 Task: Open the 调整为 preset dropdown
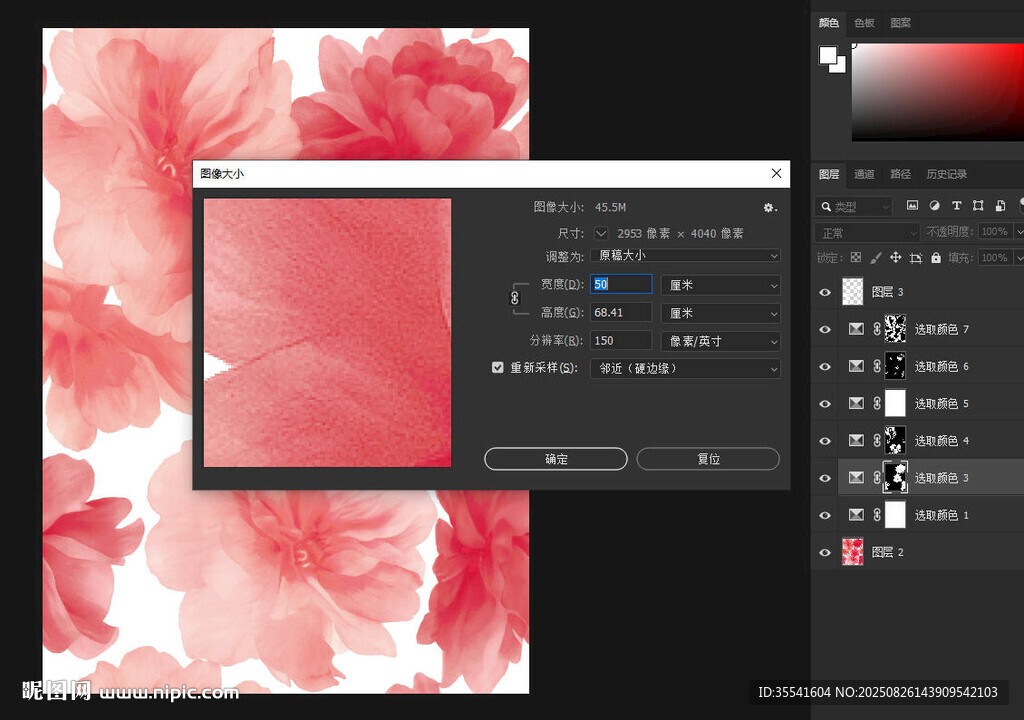click(685, 256)
